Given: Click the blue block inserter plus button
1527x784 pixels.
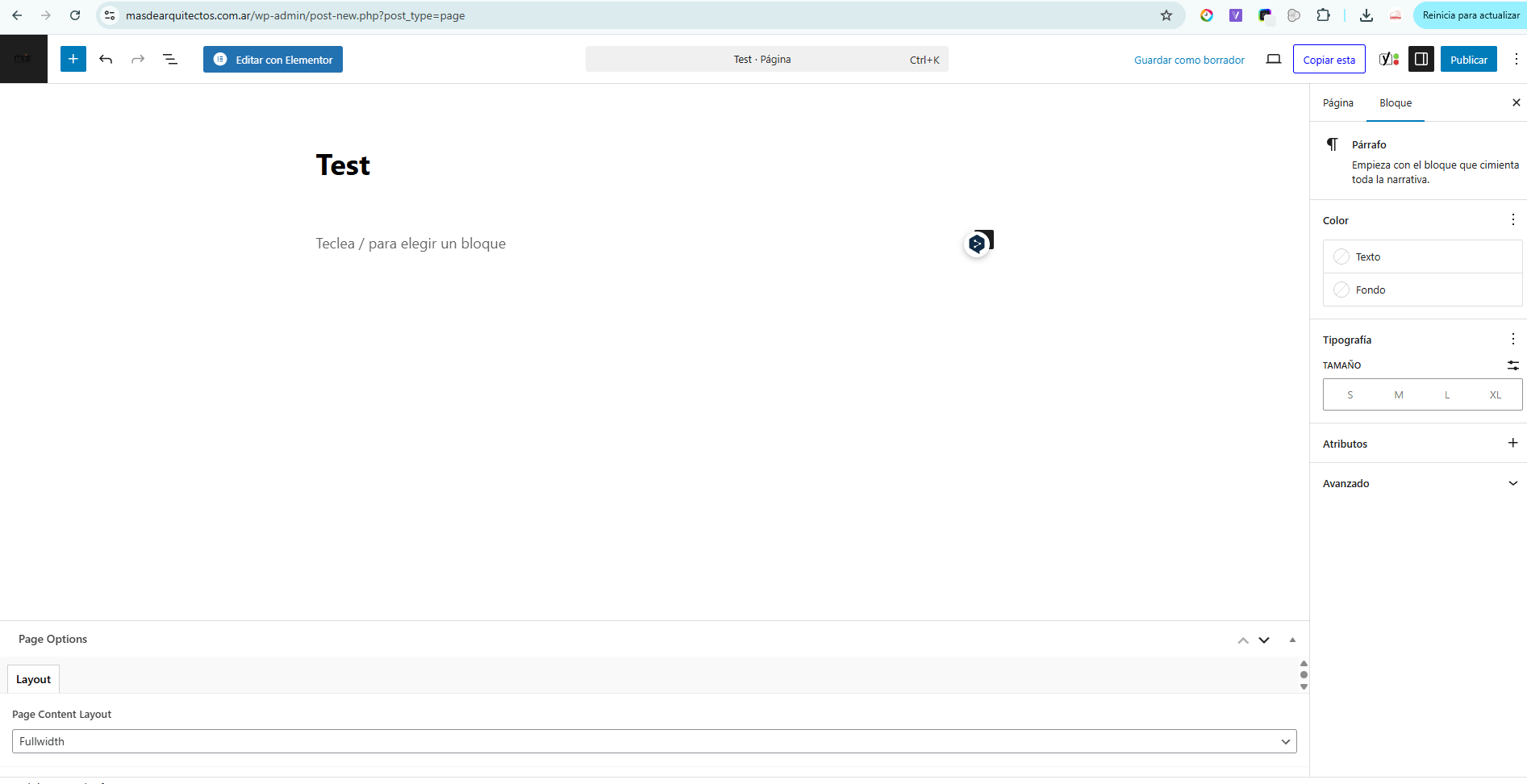Looking at the screenshot, I should tap(73, 59).
